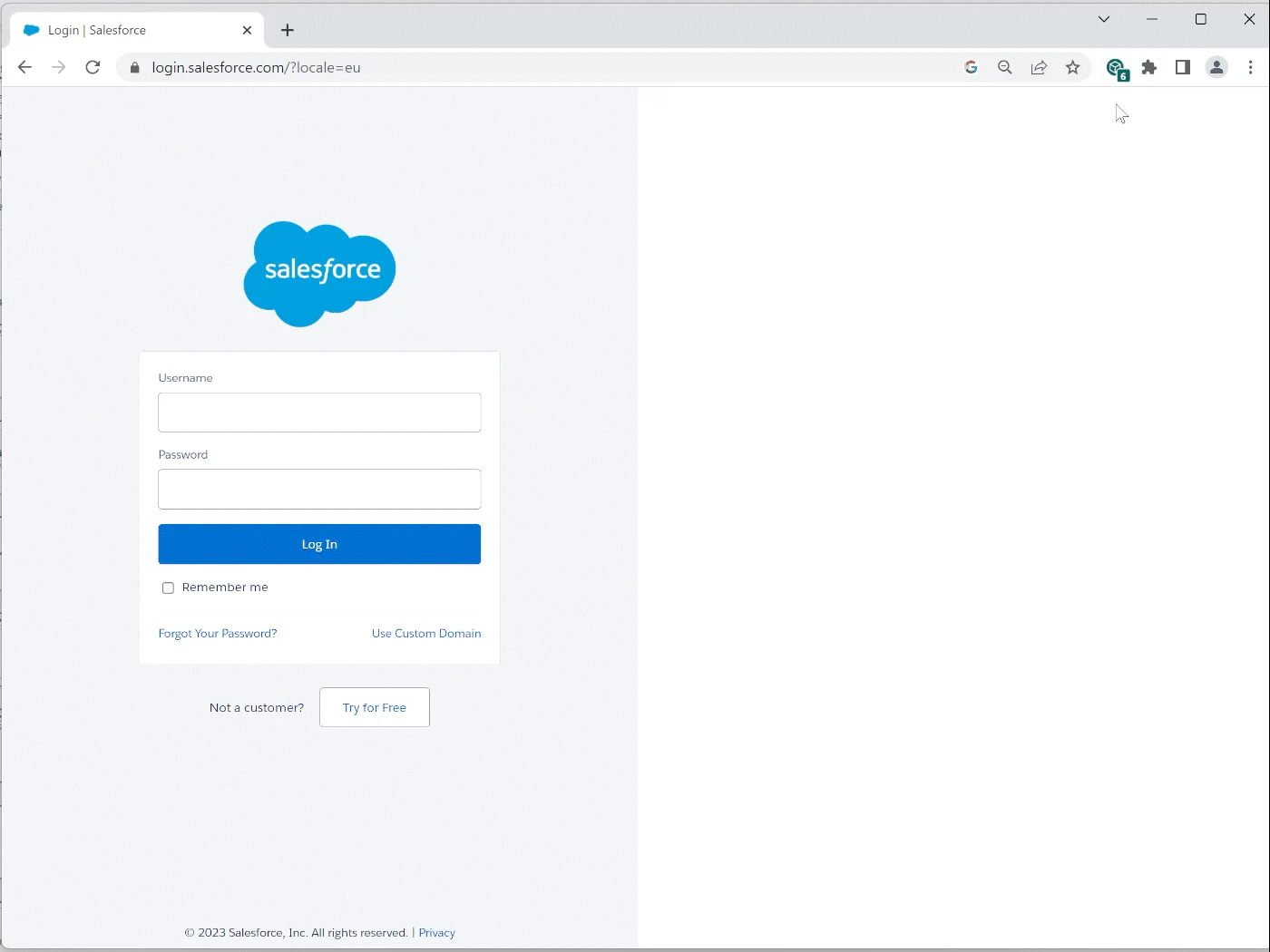This screenshot has height=952, width=1270.
Task: View site information lock icon
Action: point(135,67)
